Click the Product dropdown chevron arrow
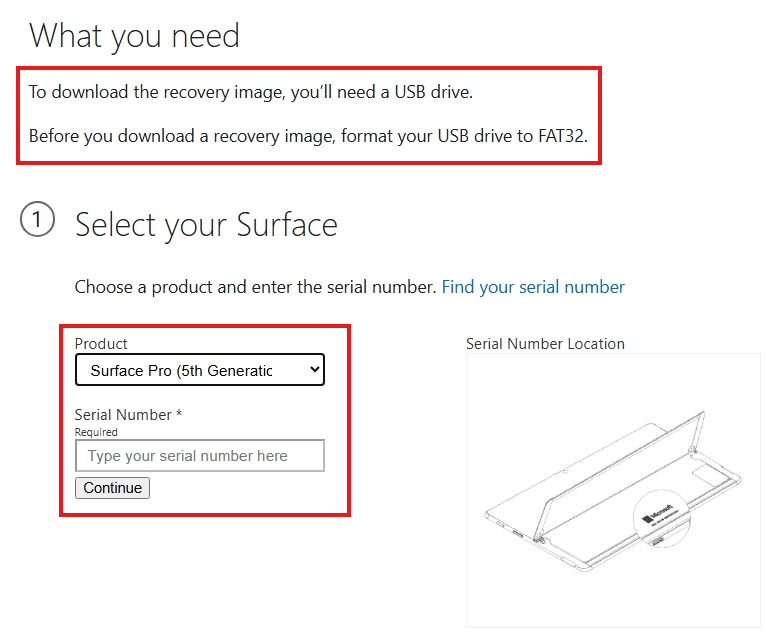766x638 pixels. (315, 369)
